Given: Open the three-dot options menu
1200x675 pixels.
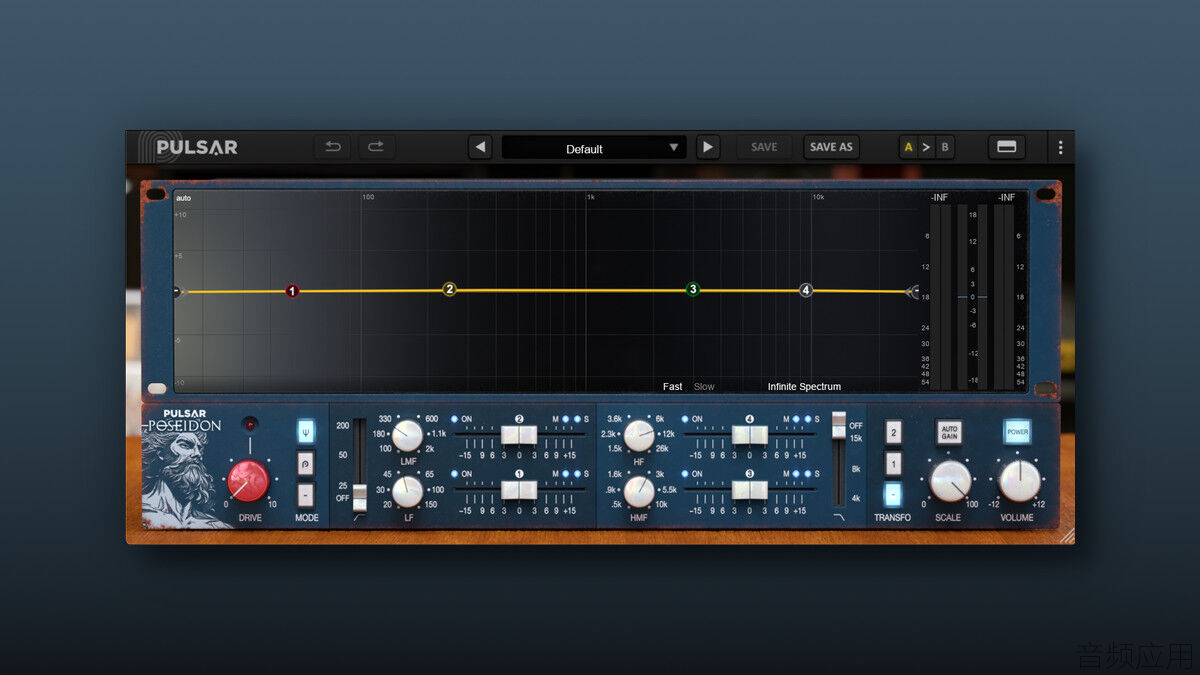Looking at the screenshot, I should (1061, 147).
